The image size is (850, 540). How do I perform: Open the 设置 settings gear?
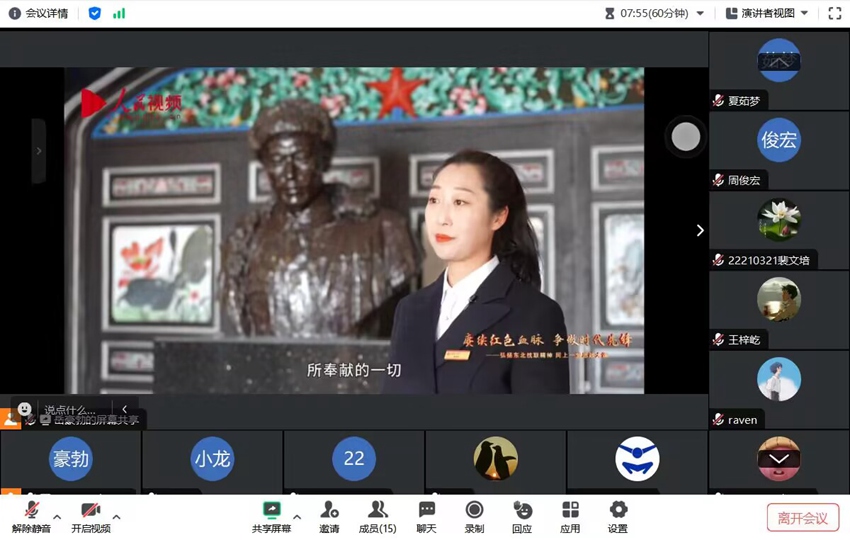coord(618,516)
